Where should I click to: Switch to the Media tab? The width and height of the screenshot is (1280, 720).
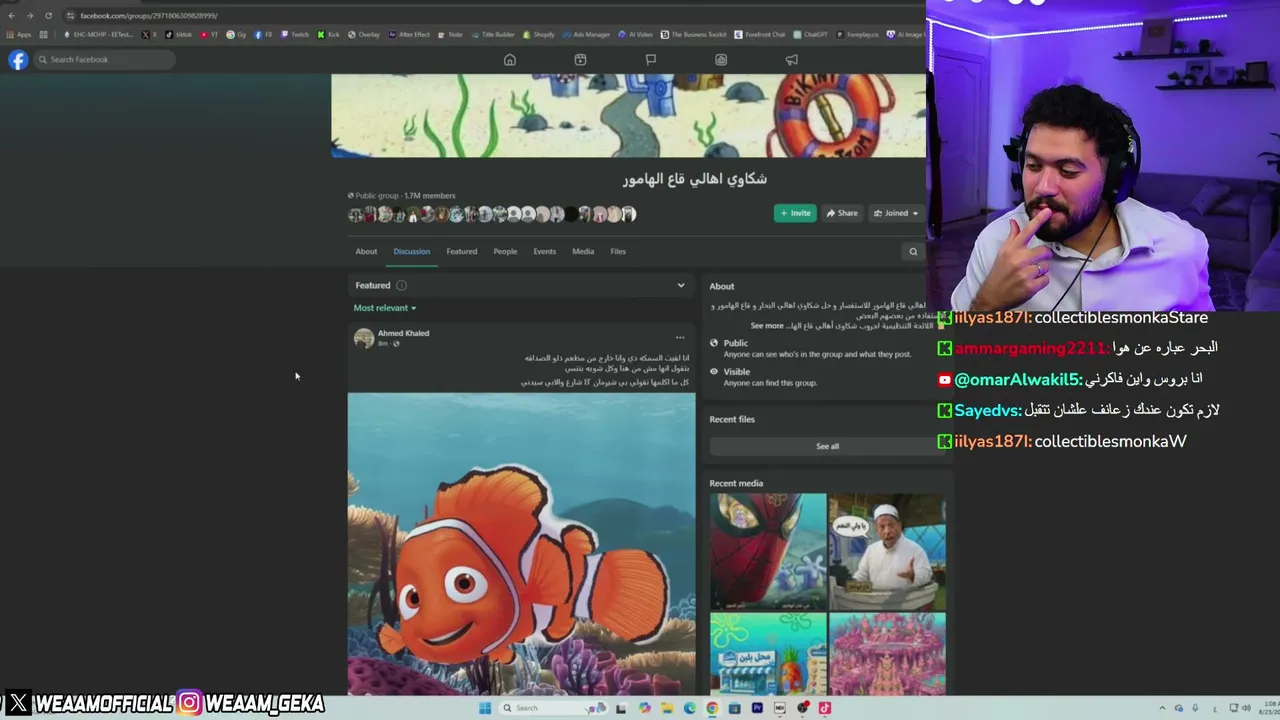tap(583, 252)
